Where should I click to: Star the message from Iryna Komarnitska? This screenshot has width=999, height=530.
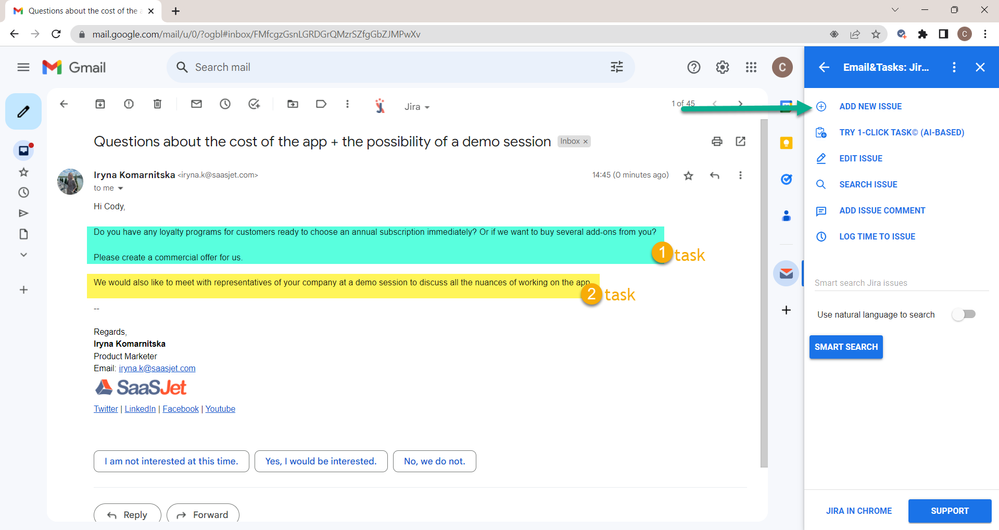point(688,175)
